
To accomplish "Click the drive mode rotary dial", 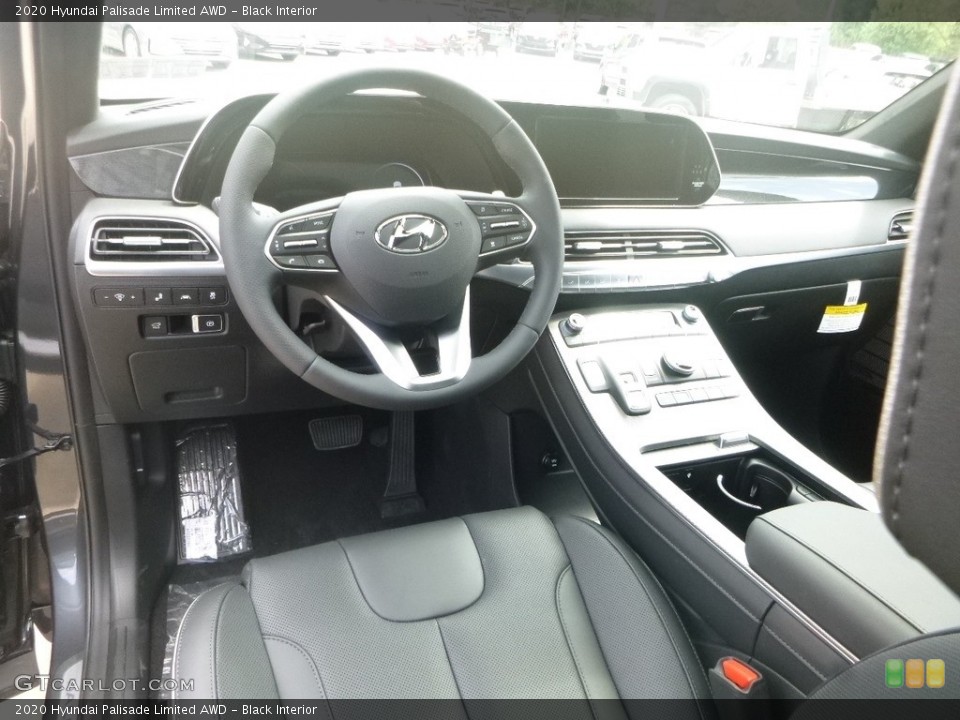I will click(x=678, y=365).
